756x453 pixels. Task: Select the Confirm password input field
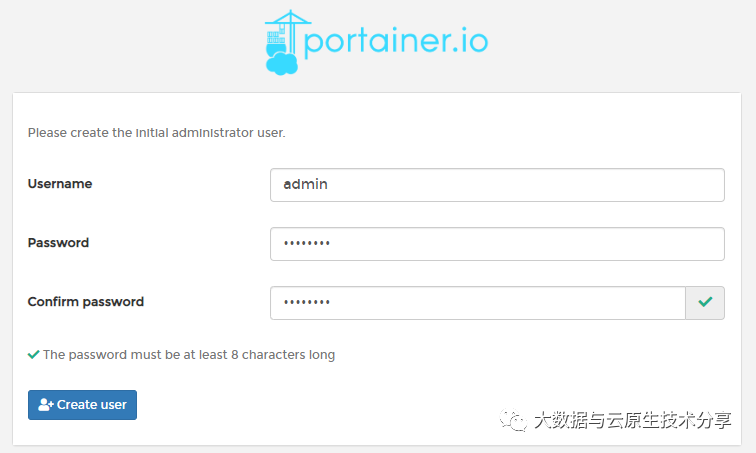tap(477, 303)
